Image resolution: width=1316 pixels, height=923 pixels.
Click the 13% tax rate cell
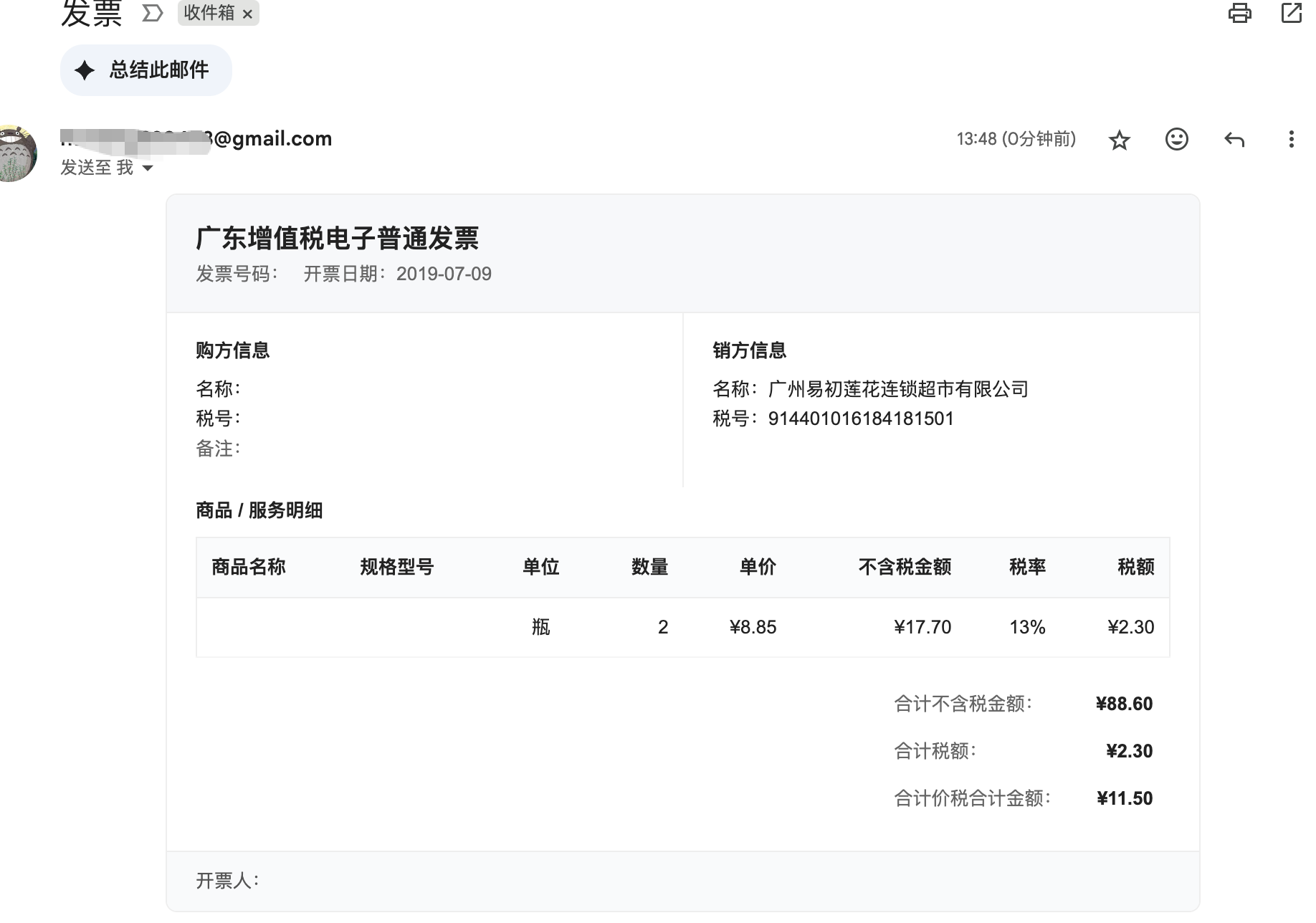click(1028, 627)
